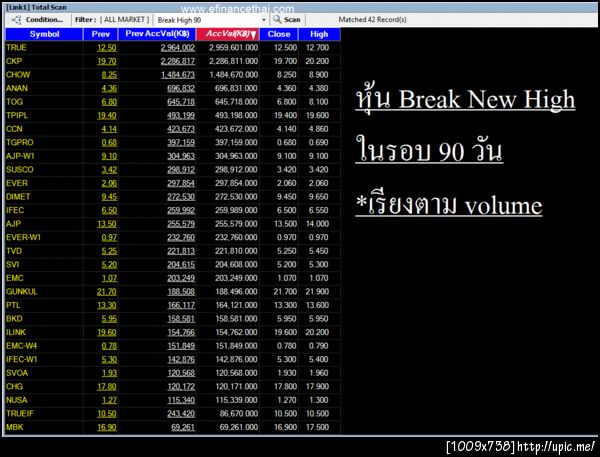
Task: Click TRUEIF Prev AccVal 243,420
Action: click(181, 414)
